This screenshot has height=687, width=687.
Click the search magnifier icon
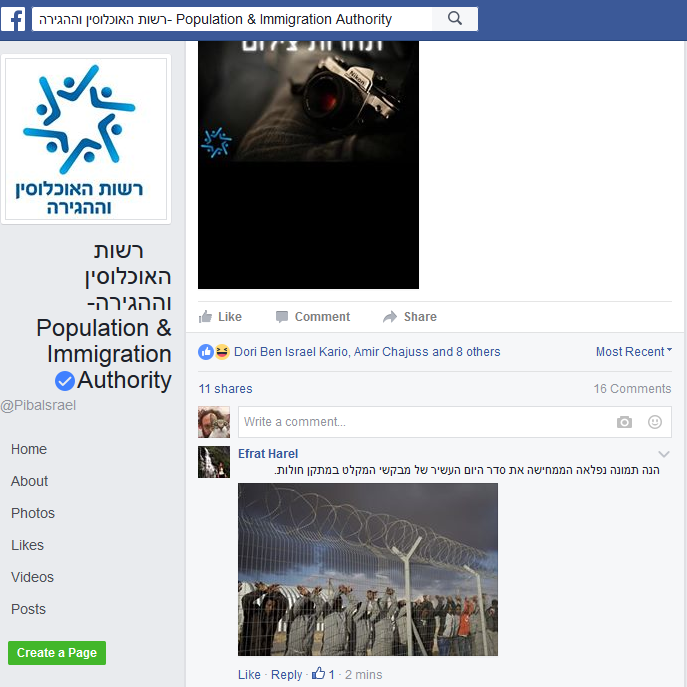point(454,19)
